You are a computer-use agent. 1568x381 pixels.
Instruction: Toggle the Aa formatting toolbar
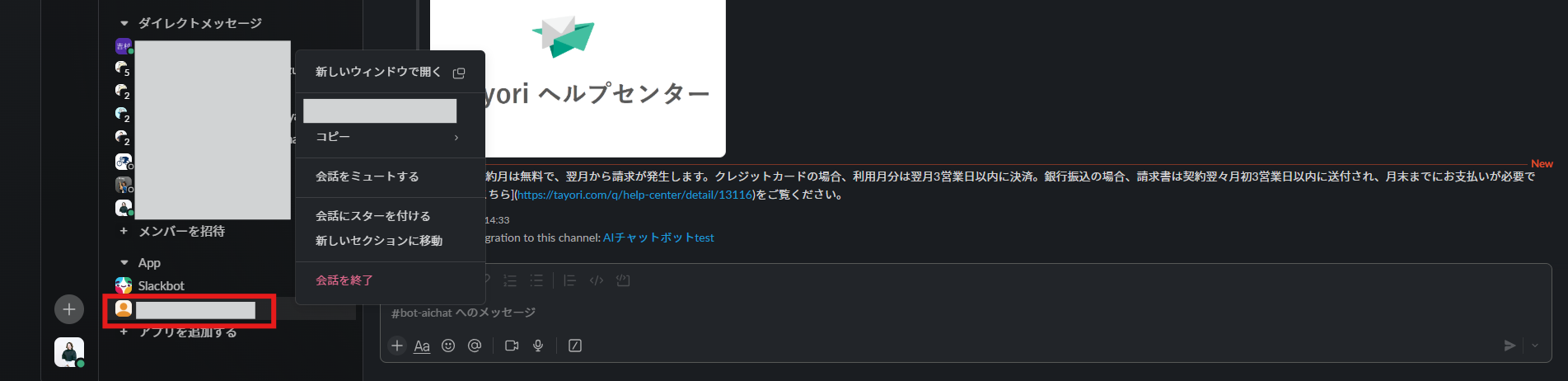tap(422, 346)
